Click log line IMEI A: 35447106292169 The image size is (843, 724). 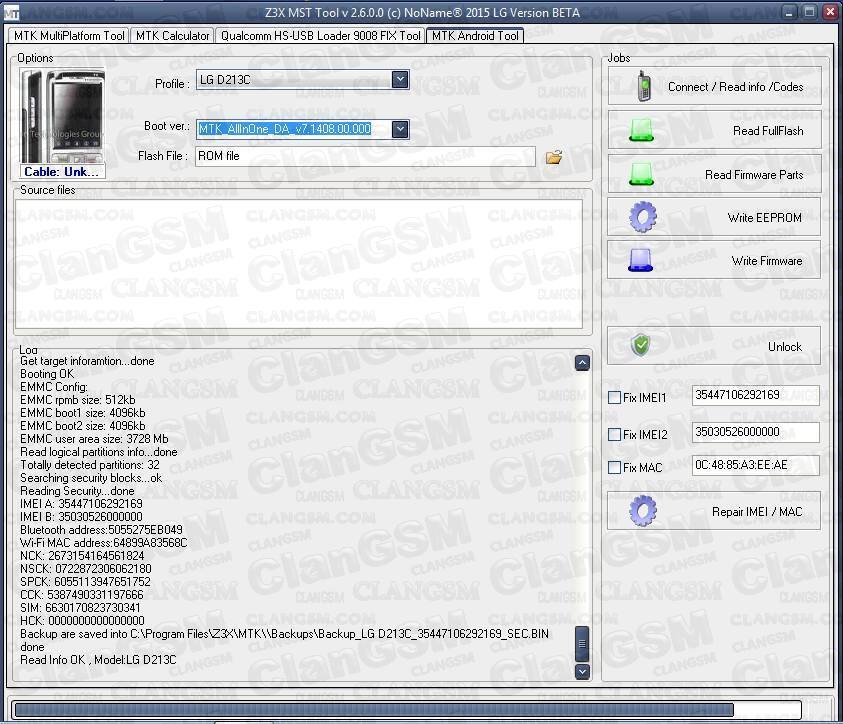(81, 504)
